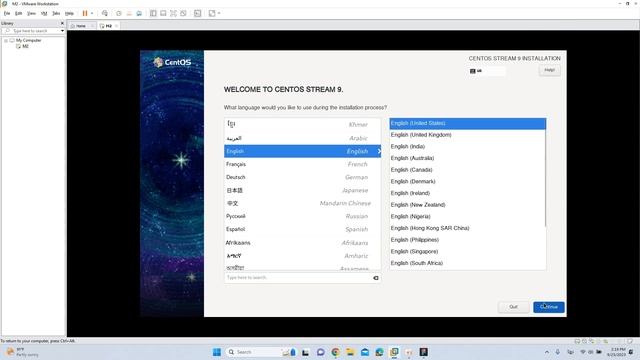Open the Help menu
Image resolution: width=640 pixels, height=360 pixels.
(x=69, y=13)
